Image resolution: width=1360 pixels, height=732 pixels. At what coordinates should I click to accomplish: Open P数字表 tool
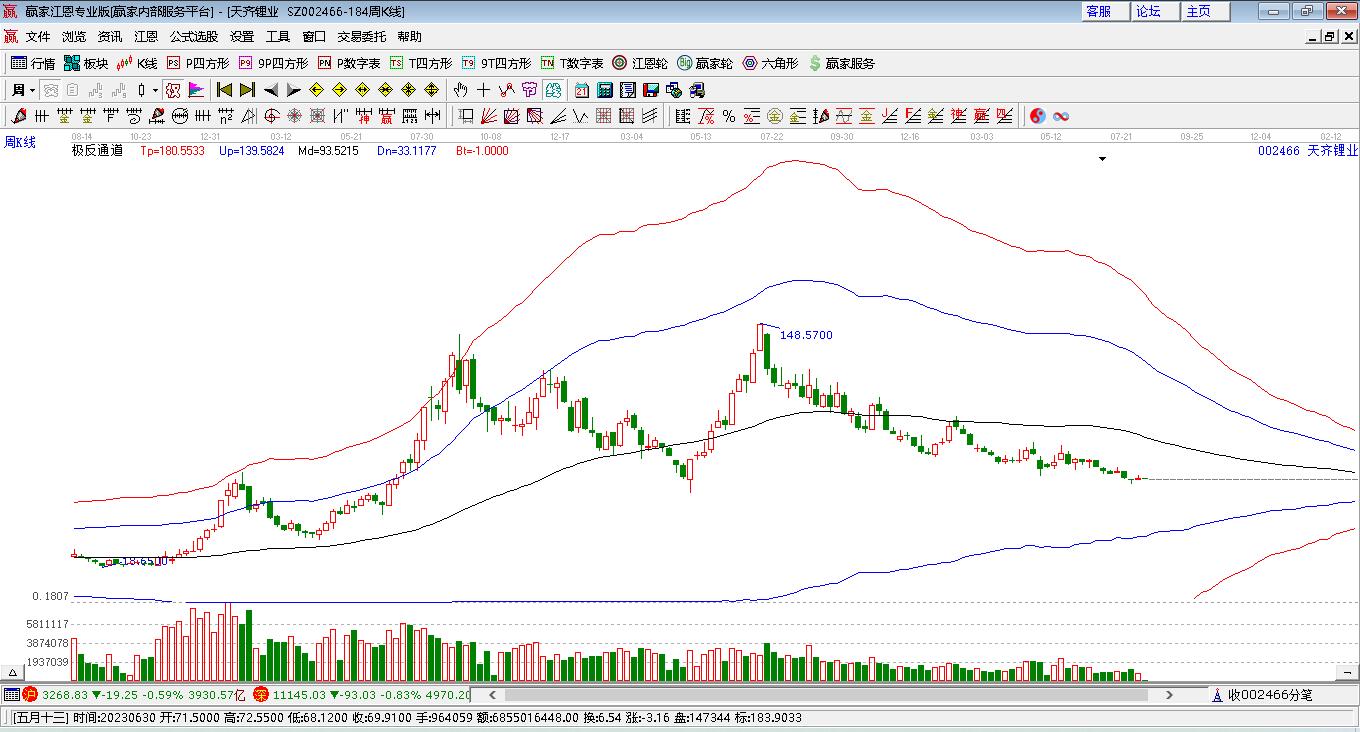click(x=349, y=63)
